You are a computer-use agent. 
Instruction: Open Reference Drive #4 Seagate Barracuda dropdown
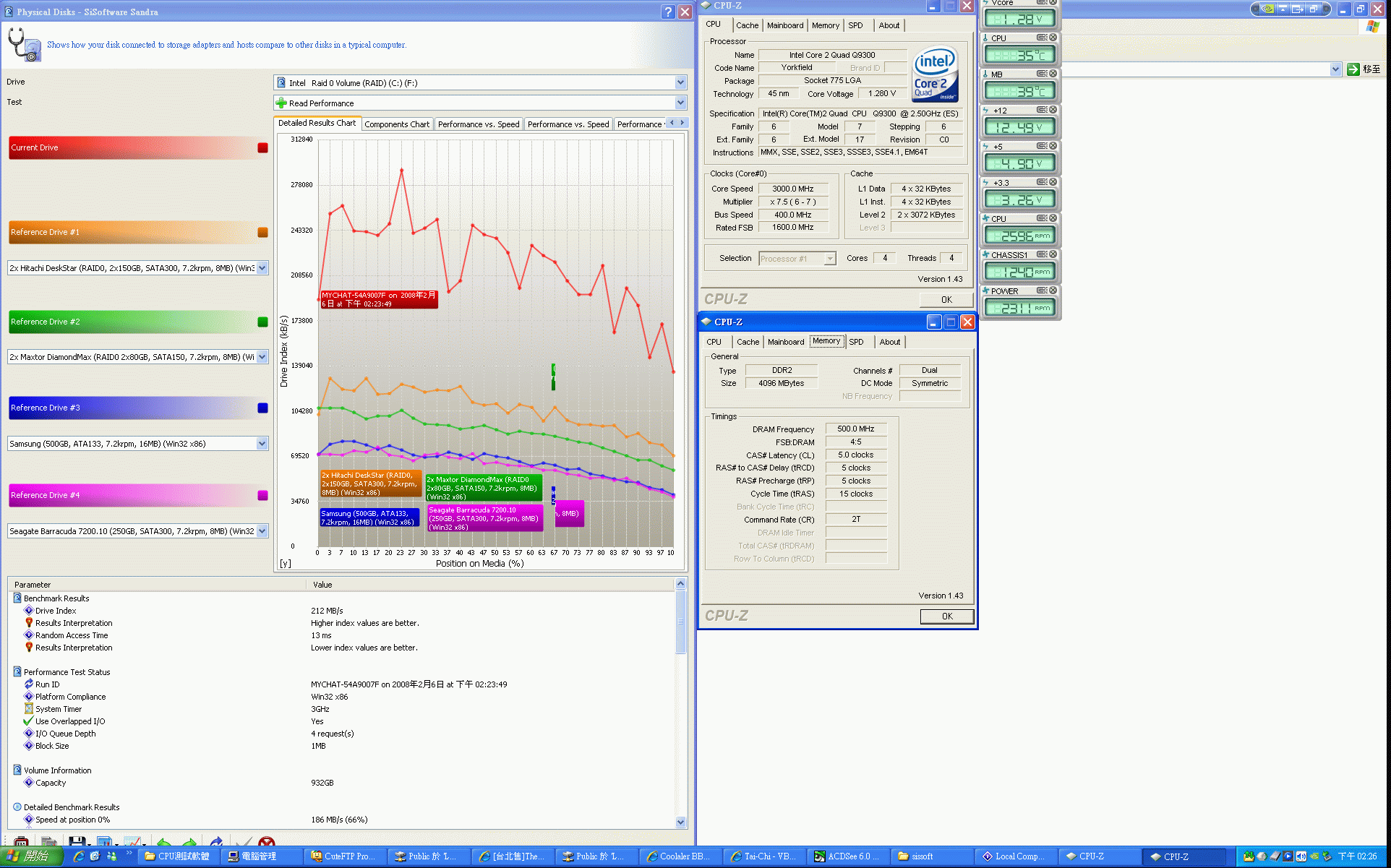[262, 530]
